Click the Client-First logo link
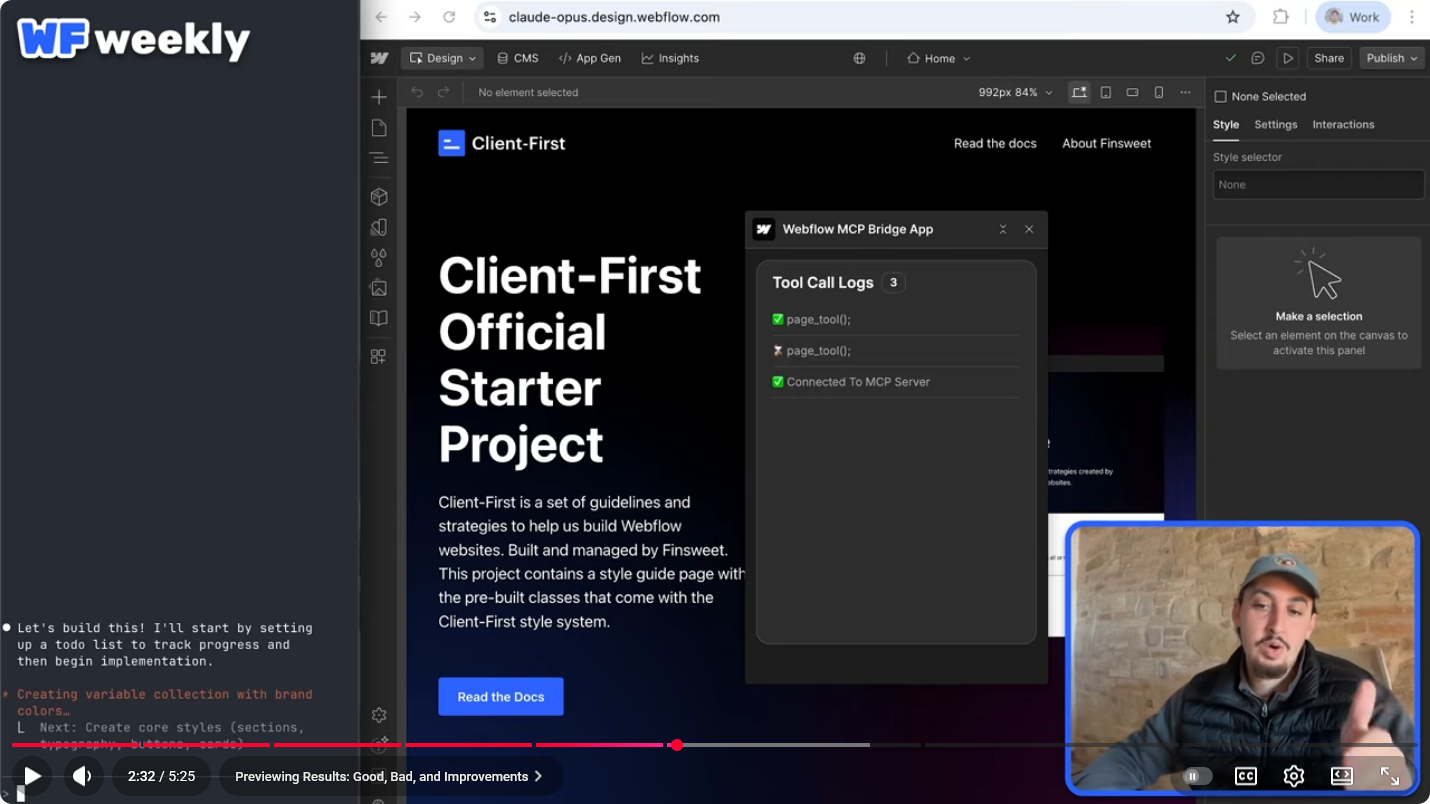Image resolution: width=1430 pixels, height=804 pixels. point(502,143)
